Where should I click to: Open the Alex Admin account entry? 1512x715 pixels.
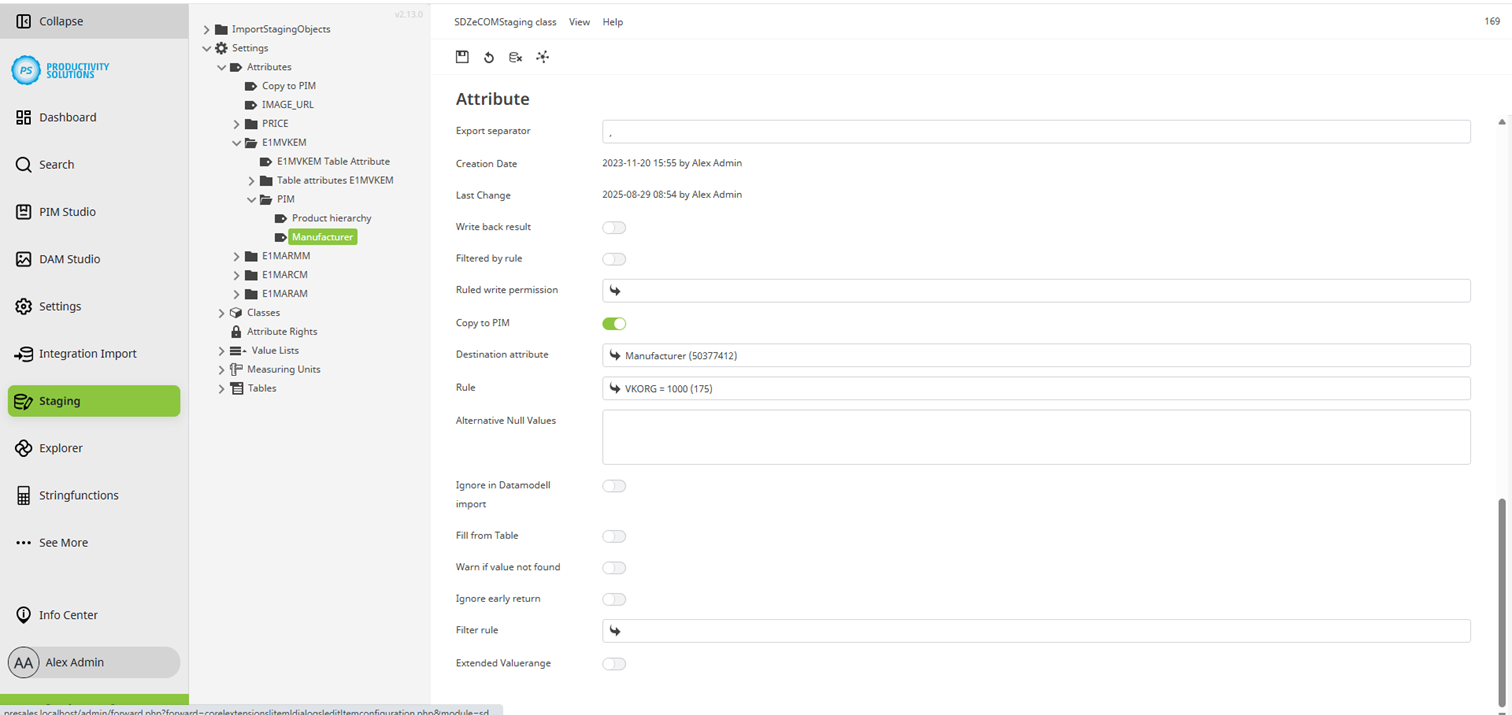93,662
